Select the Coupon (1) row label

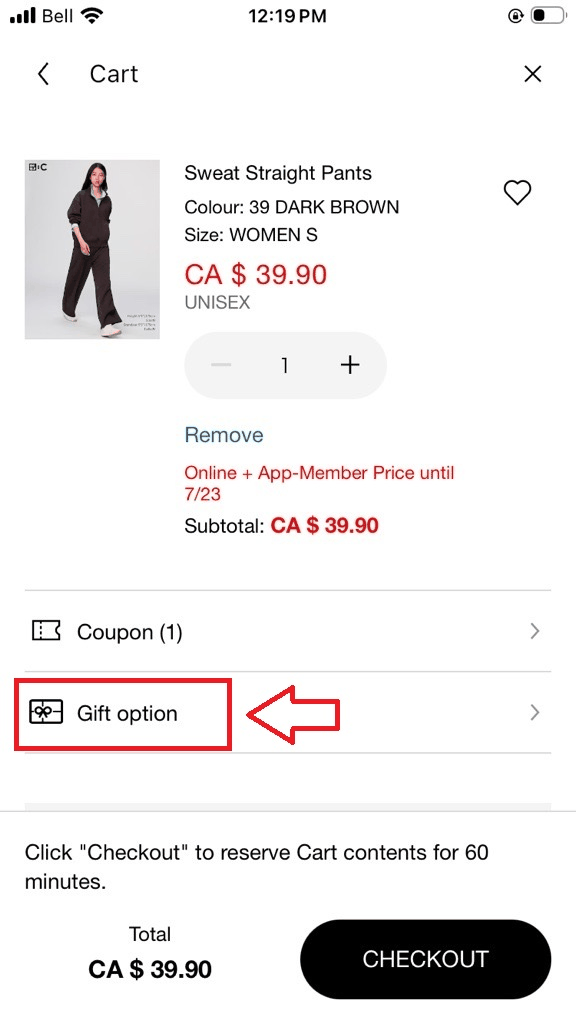coord(129,632)
